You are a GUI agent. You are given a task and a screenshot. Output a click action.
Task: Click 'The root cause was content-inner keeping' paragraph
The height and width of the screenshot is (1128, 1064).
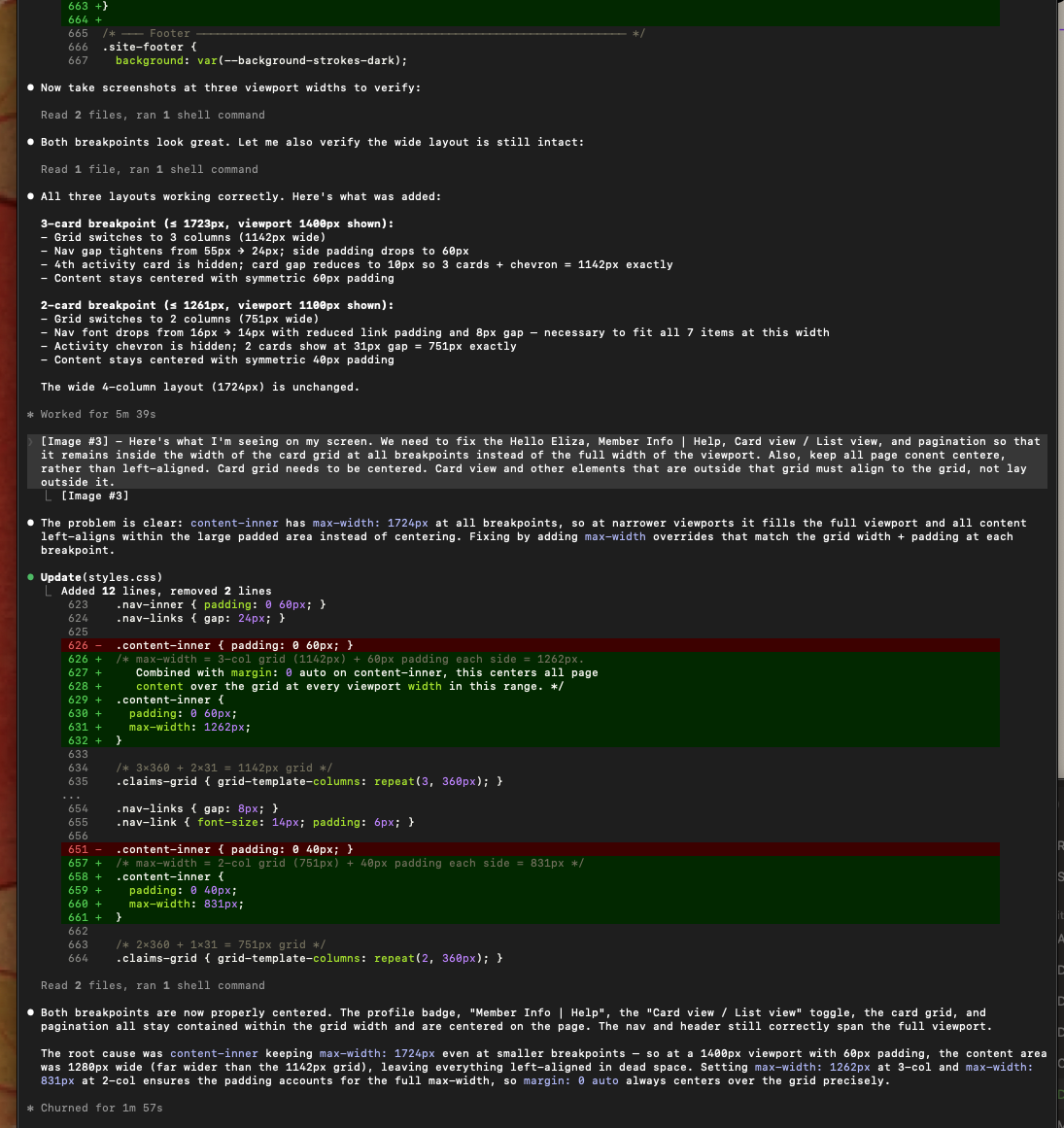[x=543, y=1067]
